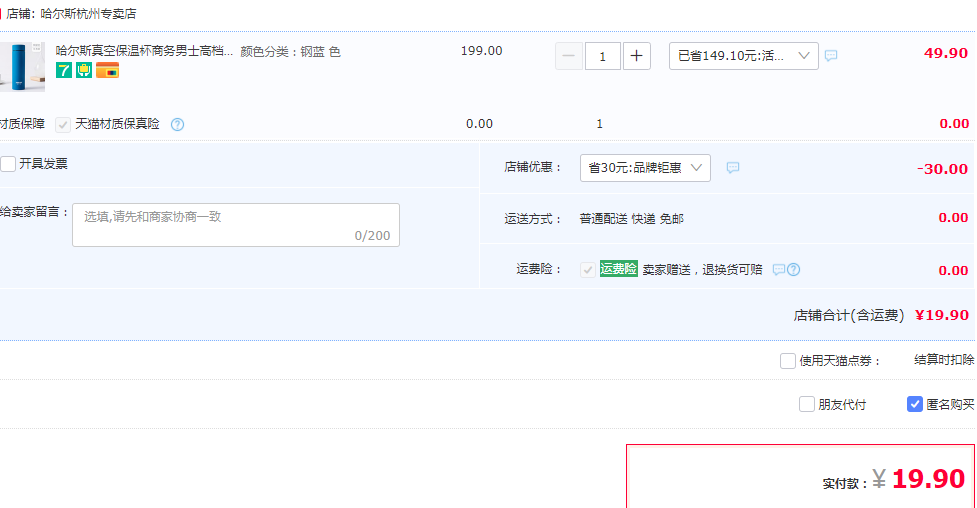Screen dimensions: 977x508
Task: Click the 结算时扣除 text
Action: point(943,360)
